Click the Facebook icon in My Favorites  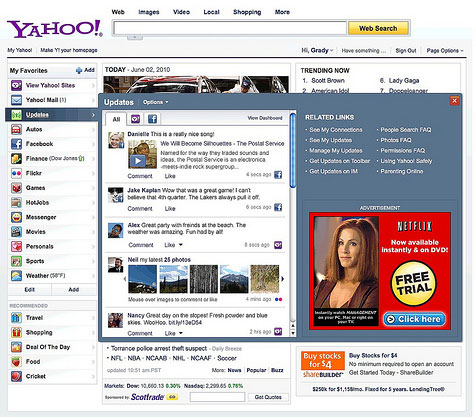(x=16, y=144)
